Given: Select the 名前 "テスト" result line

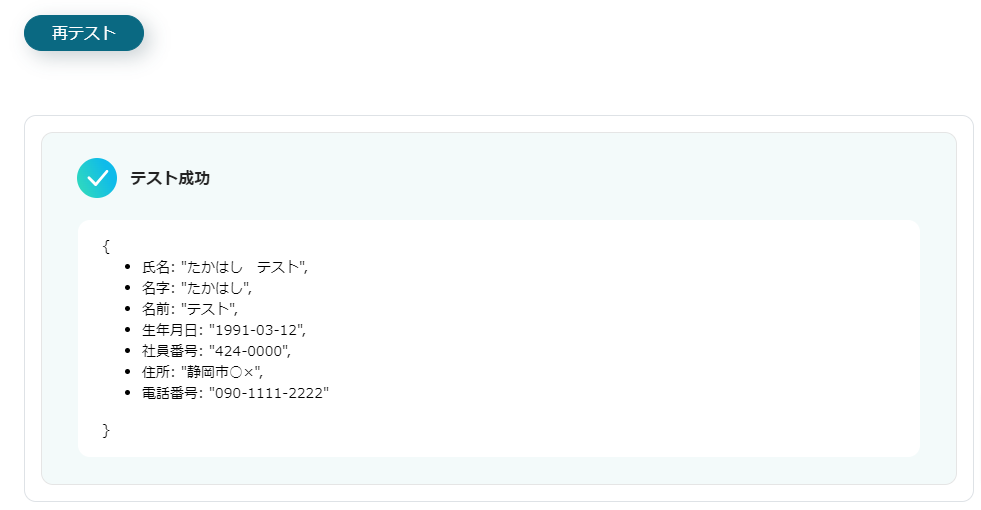Looking at the screenshot, I should (x=190, y=309).
